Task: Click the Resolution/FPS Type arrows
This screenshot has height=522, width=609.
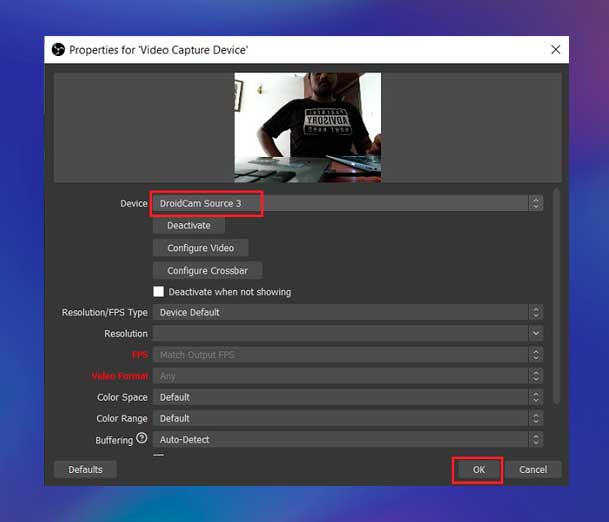Action: [x=536, y=312]
